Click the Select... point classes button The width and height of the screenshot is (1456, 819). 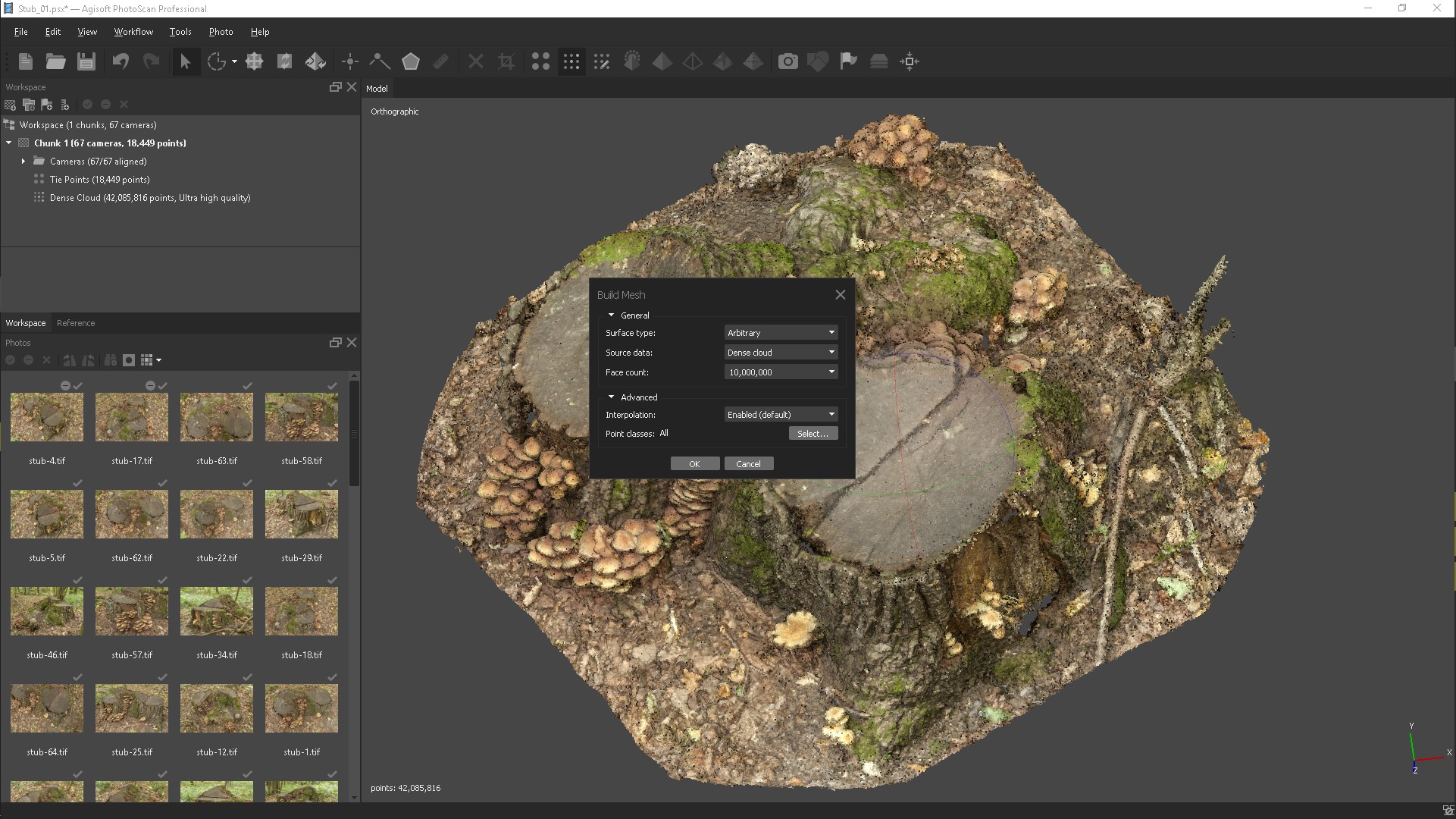pyautogui.click(x=813, y=434)
